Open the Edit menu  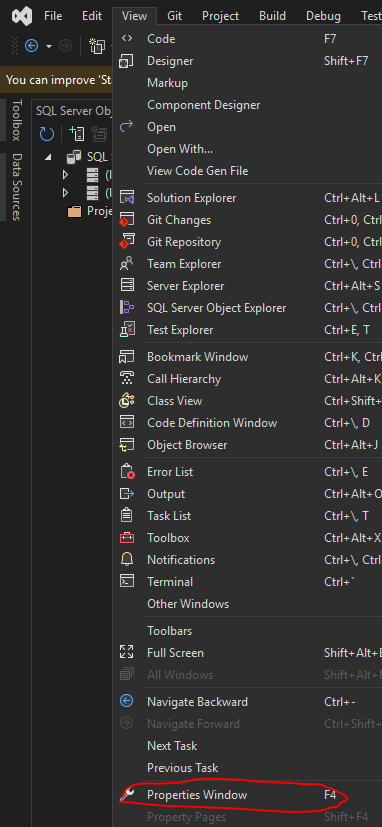pos(92,16)
